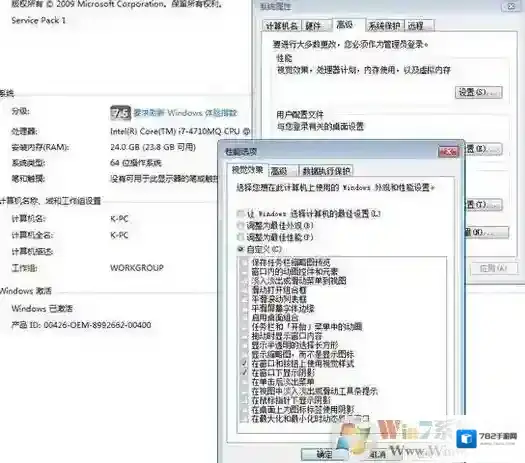525x463 pixels.
Task: Toggle 在鼠标指针下显示阴影 checkbox
Action: pos(245,400)
